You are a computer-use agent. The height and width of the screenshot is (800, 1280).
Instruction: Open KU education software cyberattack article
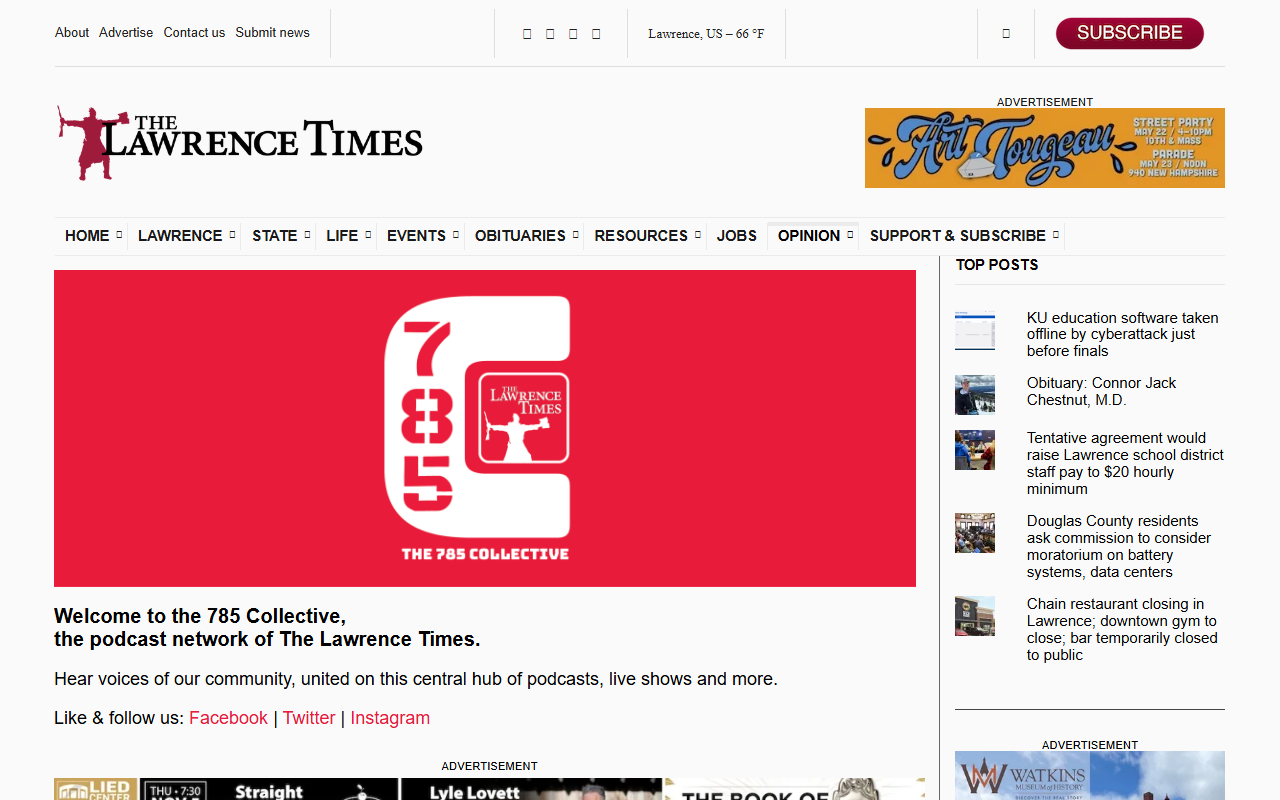click(x=1123, y=334)
